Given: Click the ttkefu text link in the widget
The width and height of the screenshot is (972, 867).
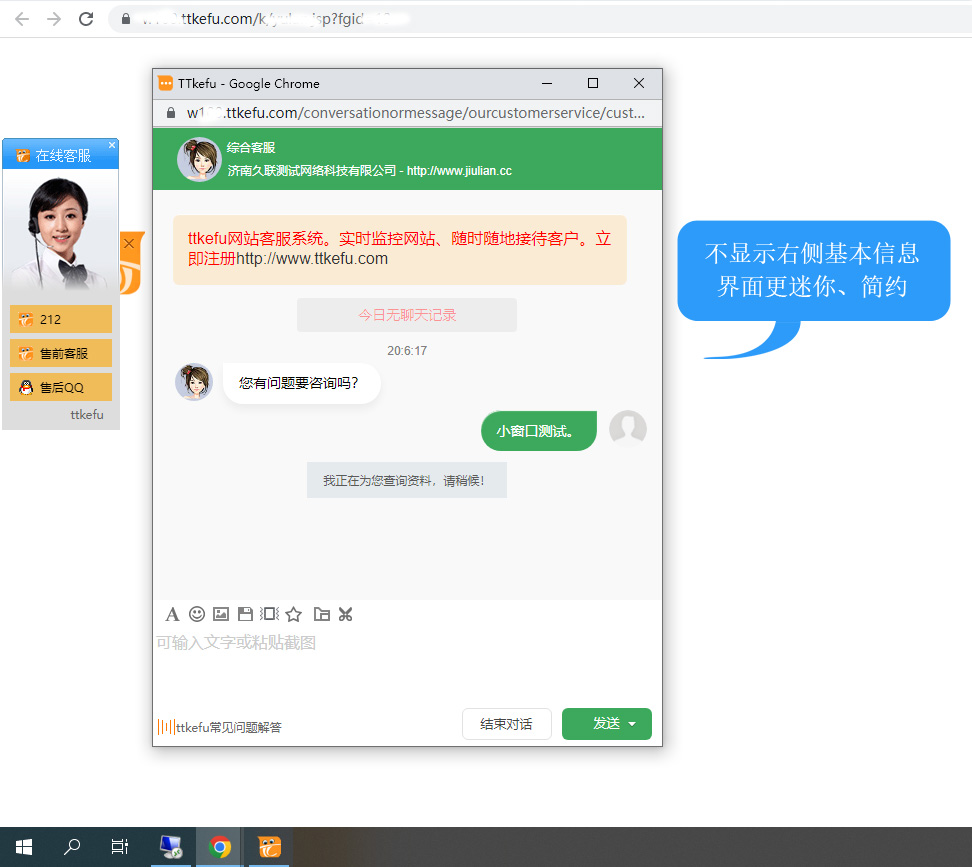Looking at the screenshot, I should pos(87,415).
